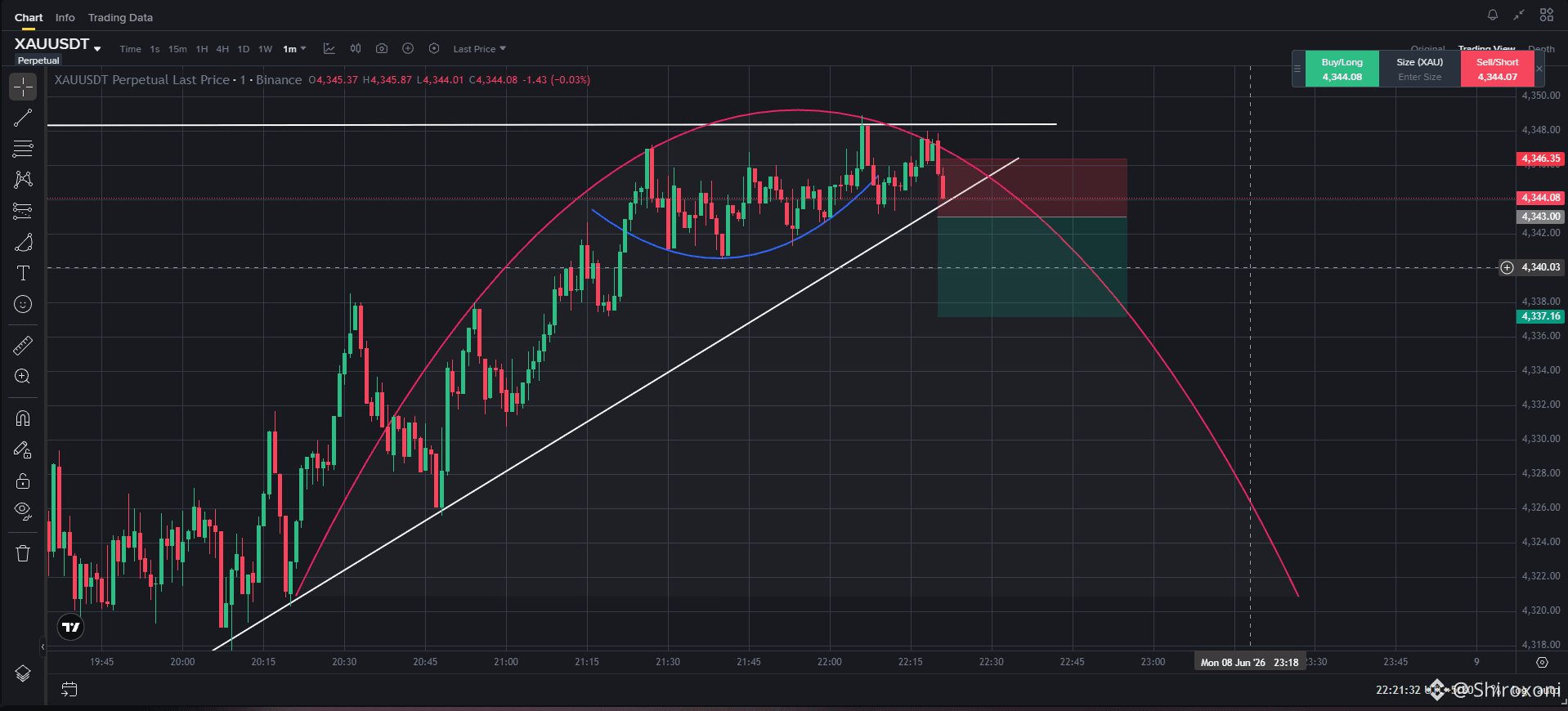The height and width of the screenshot is (711, 1568).
Task: Activate the zoom in tool
Action: point(23,376)
